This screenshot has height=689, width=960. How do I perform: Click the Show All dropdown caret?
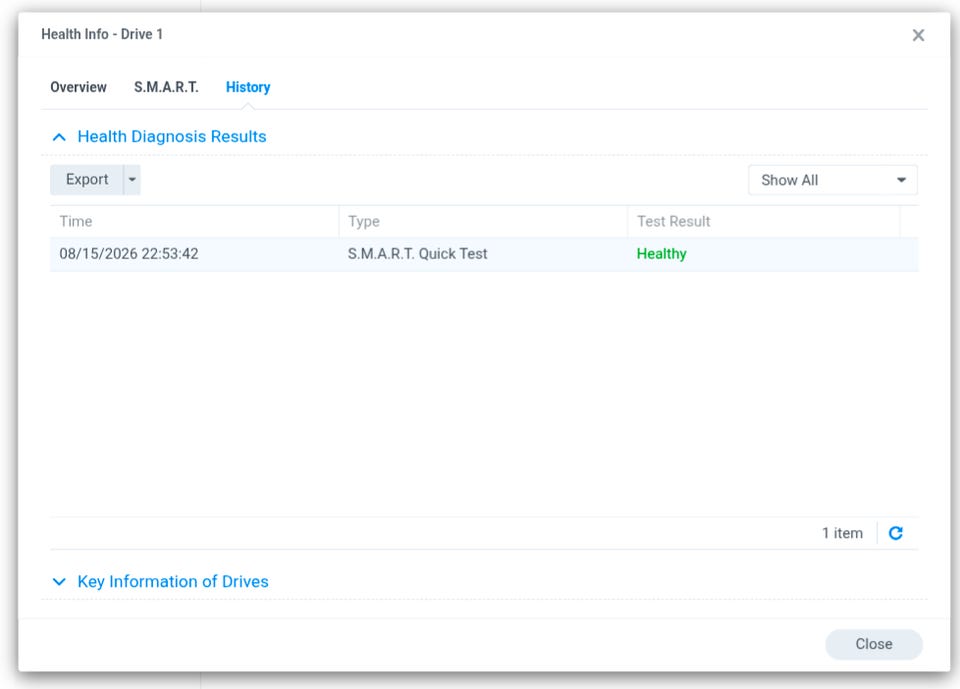click(x=901, y=180)
